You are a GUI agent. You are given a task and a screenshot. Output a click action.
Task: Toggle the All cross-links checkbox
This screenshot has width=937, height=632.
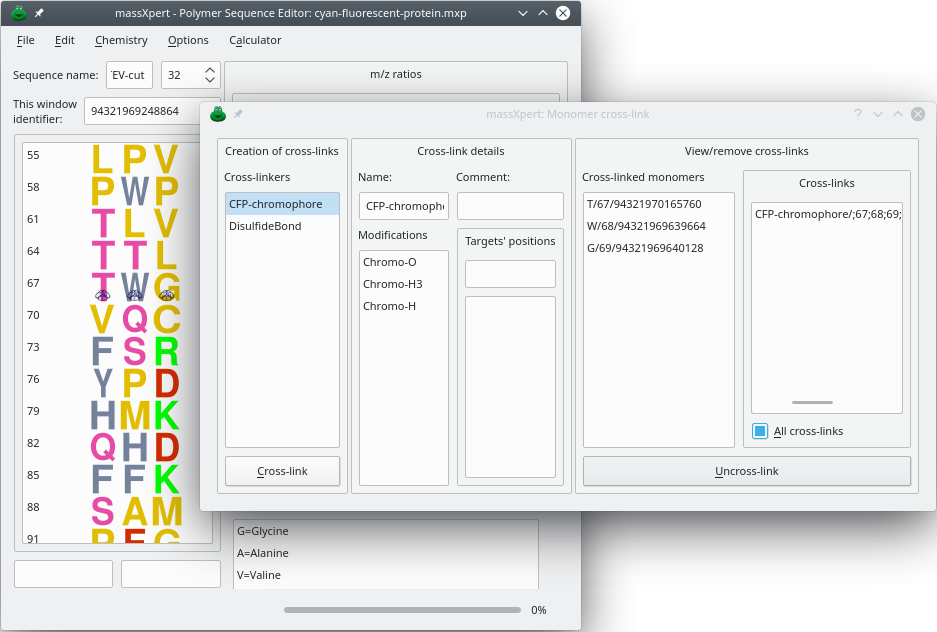760,431
